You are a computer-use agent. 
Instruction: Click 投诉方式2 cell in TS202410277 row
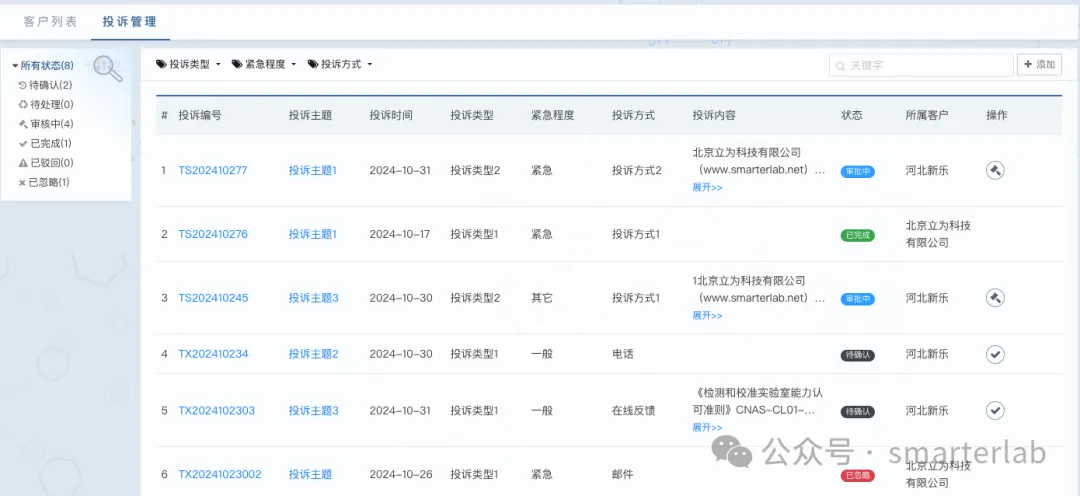click(x=636, y=170)
